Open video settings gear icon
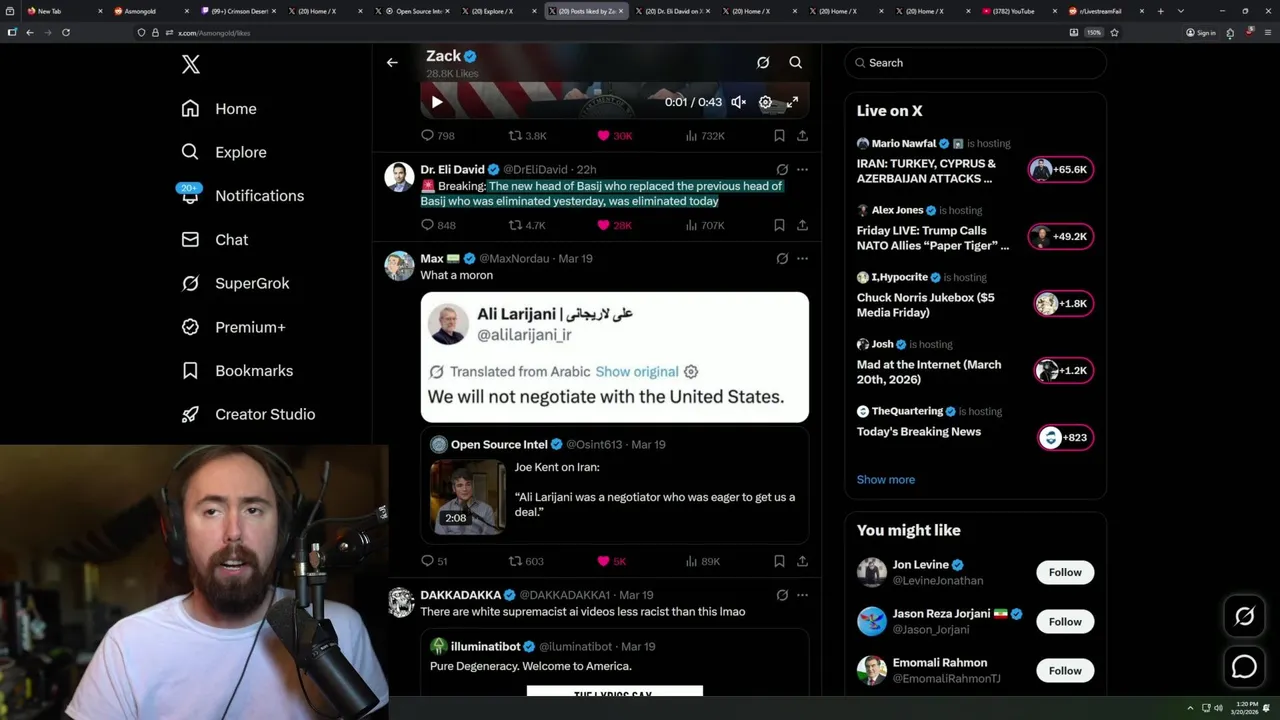This screenshot has height=720, width=1280. pos(765,102)
